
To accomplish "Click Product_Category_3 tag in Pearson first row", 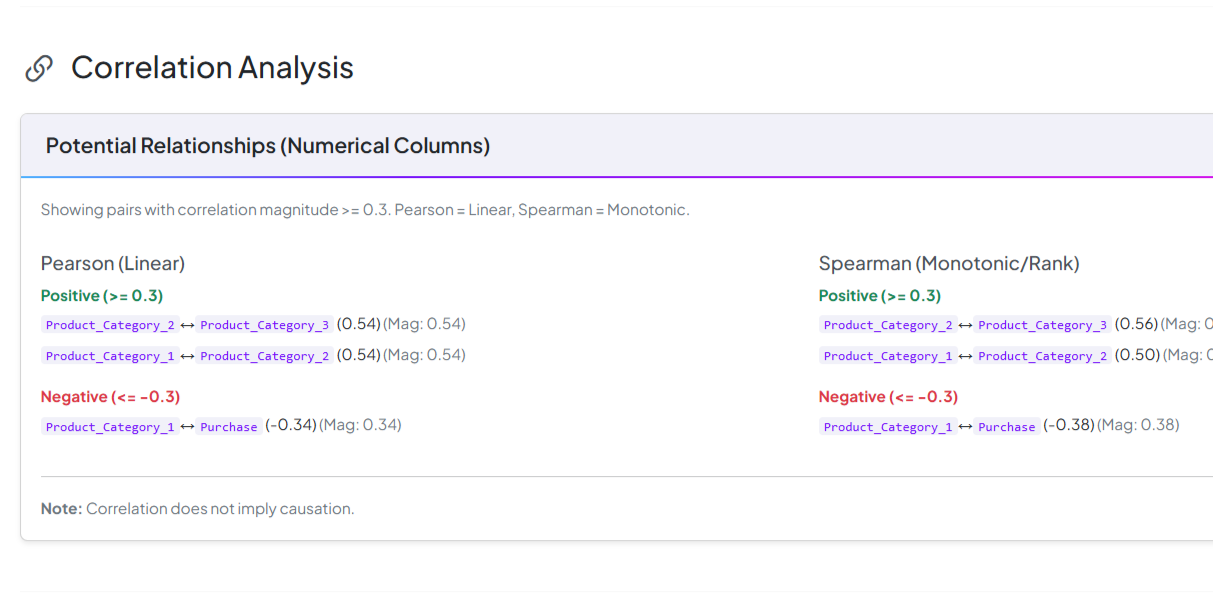I will 265,325.
